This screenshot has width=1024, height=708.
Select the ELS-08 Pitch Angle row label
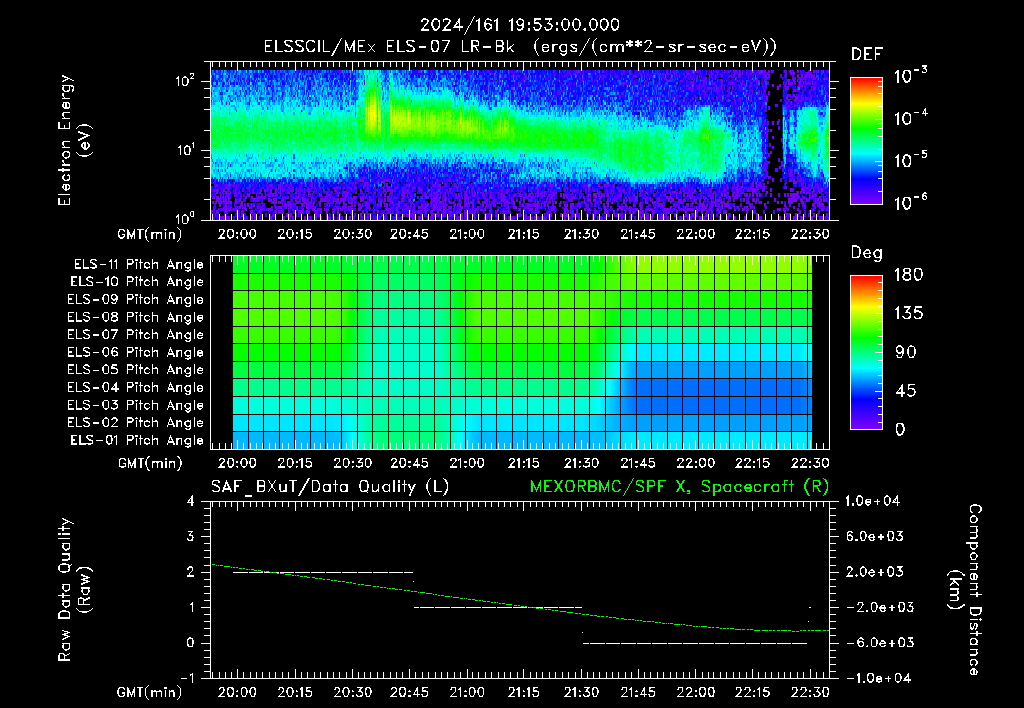(x=135, y=317)
